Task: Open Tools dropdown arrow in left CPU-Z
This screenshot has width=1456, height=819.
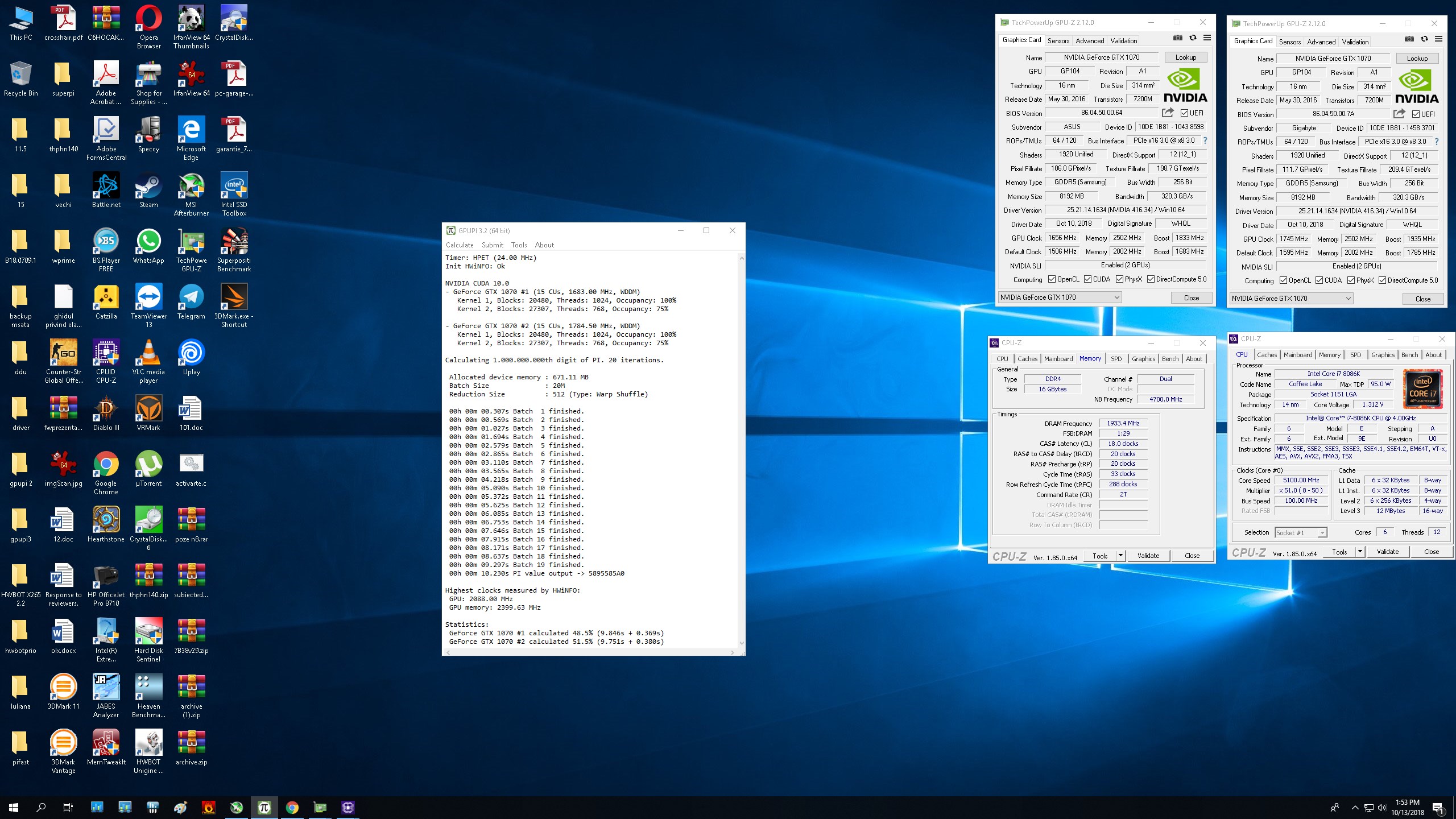Action: point(1120,556)
